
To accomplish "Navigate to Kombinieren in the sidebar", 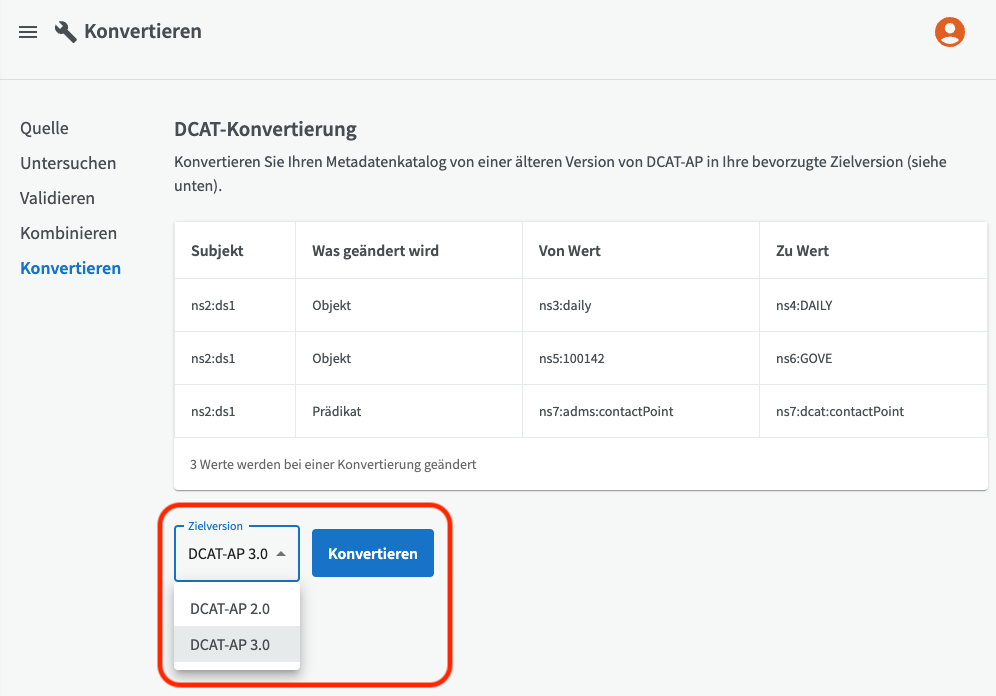I will pyautogui.click(x=68, y=233).
